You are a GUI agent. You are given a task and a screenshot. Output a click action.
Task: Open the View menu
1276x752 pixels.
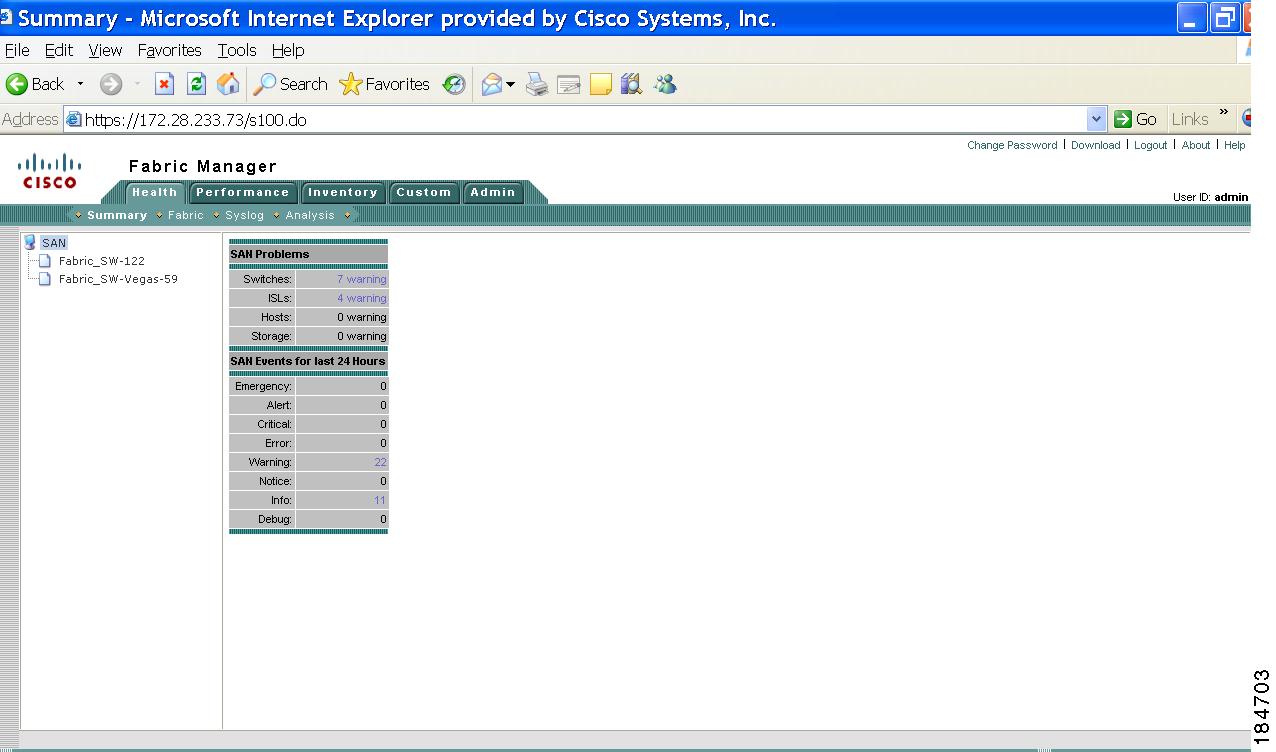coord(105,50)
